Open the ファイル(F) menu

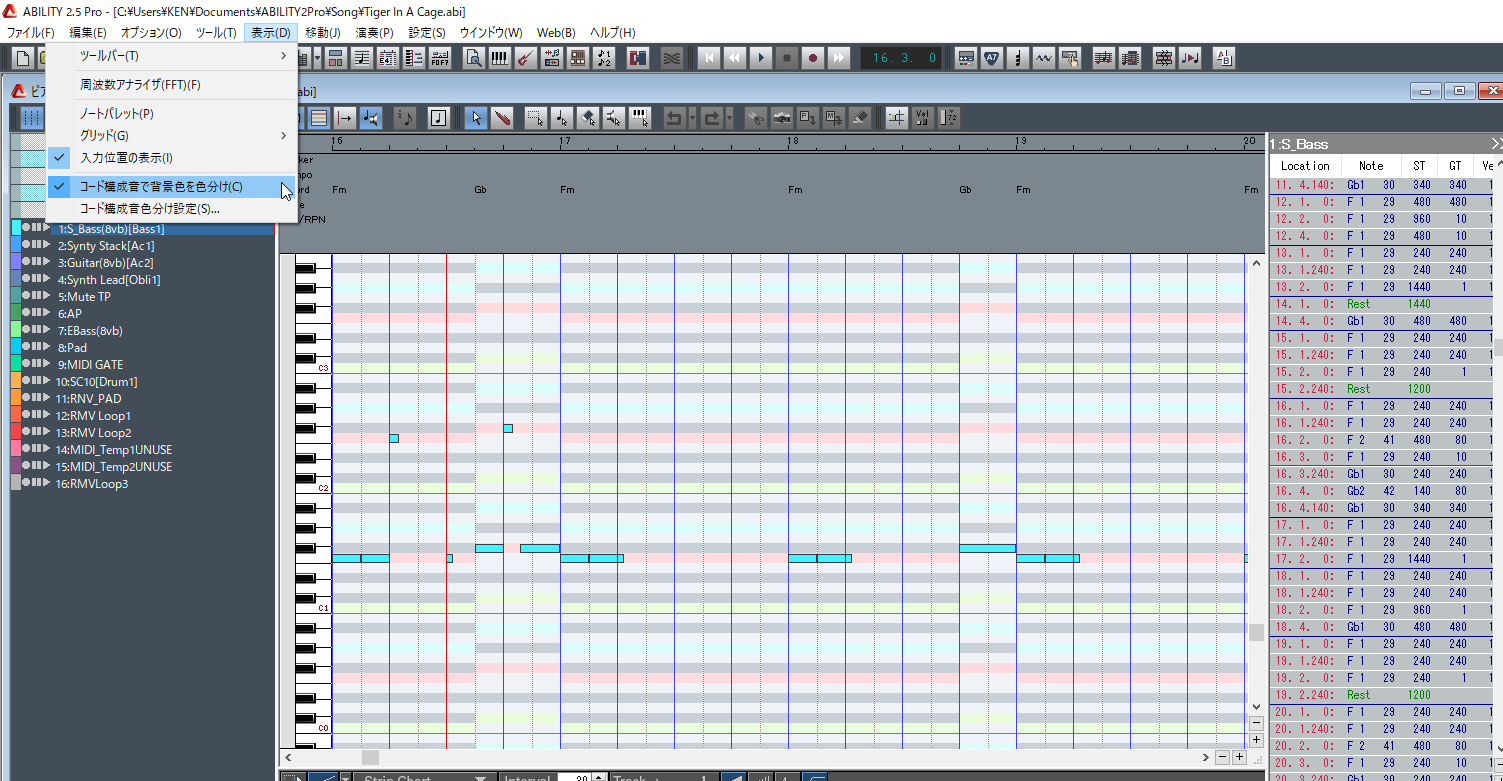[x=30, y=33]
